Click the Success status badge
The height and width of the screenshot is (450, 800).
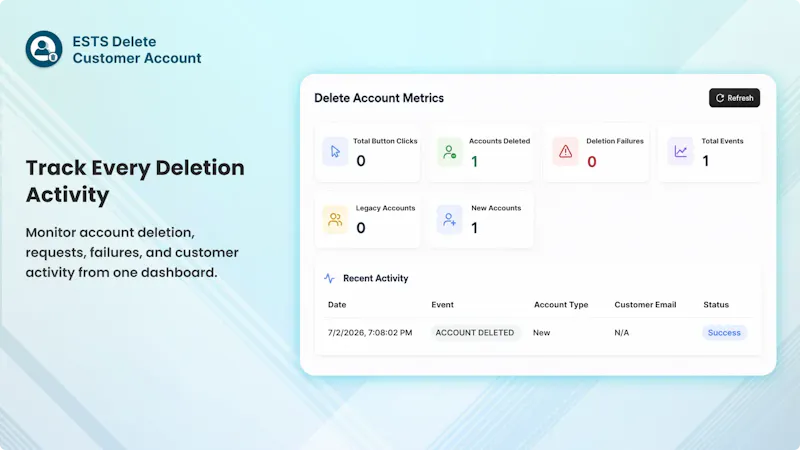tap(724, 333)
